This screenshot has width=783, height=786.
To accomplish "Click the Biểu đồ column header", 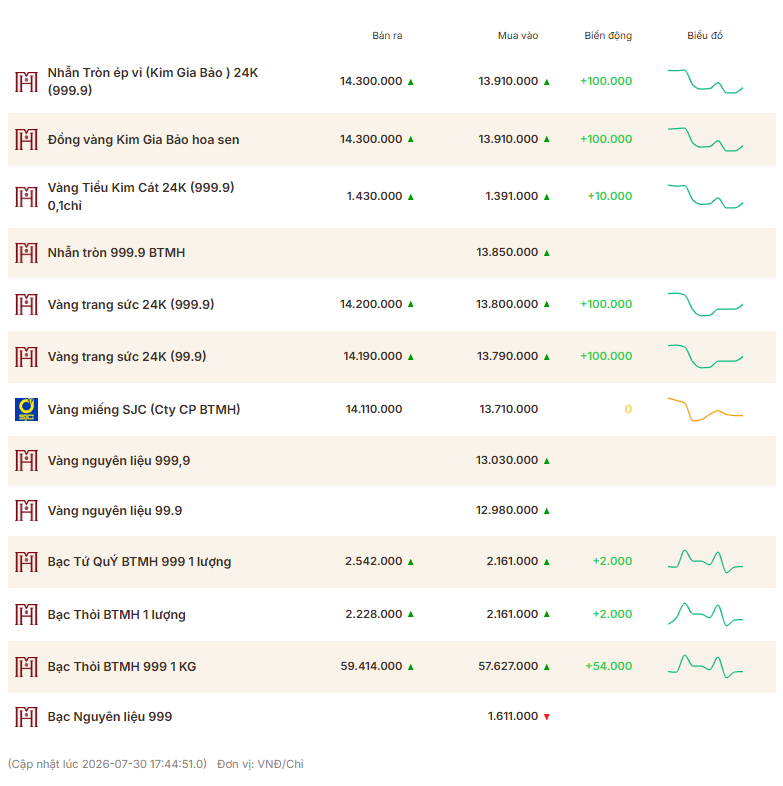I will [x=705, y=36].
